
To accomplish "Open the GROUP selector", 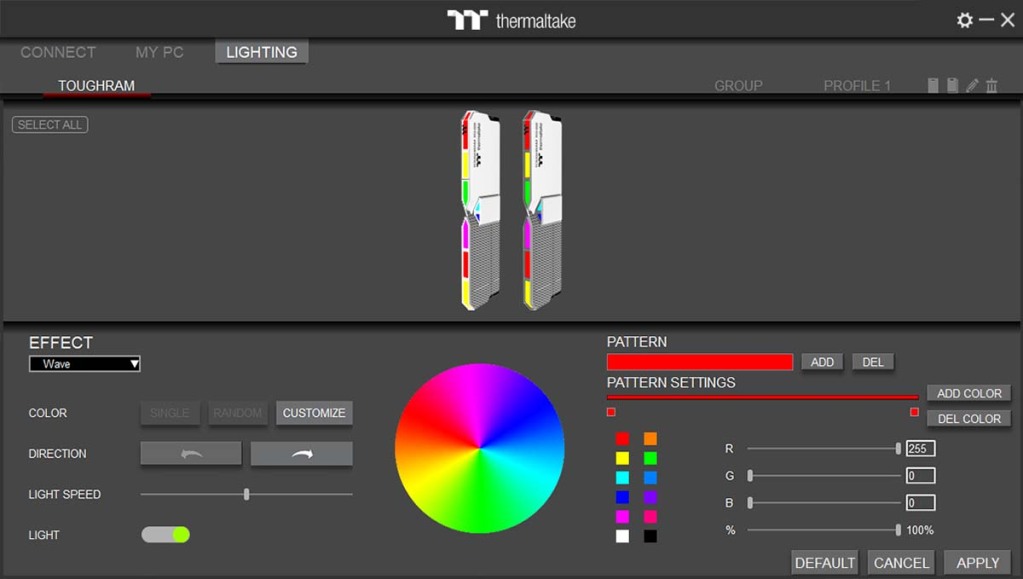I will coord(738,86).
